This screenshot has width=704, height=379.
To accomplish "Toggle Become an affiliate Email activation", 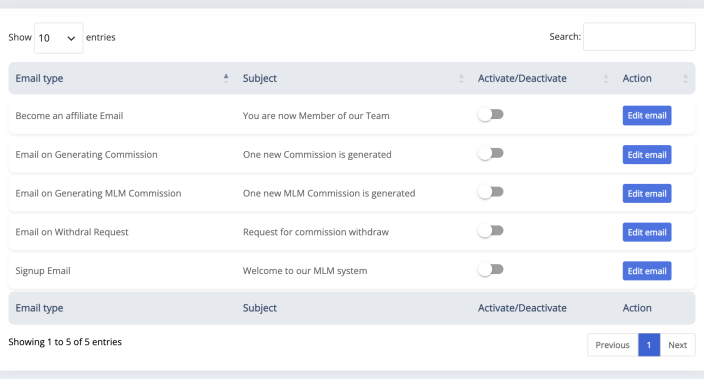I will pos(491,115).
